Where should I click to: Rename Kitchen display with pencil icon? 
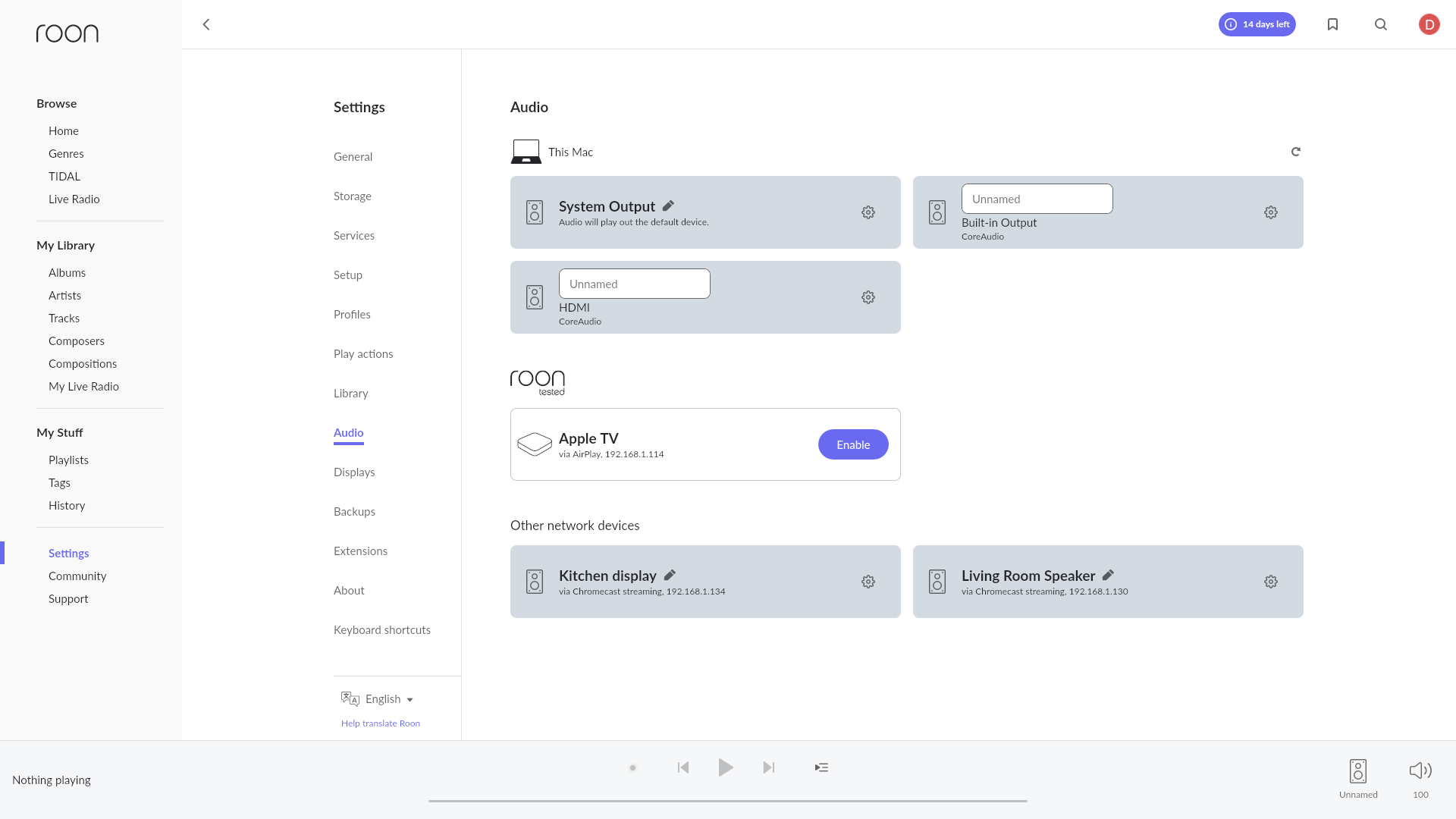pyautogui.click(x=670, y=575)
